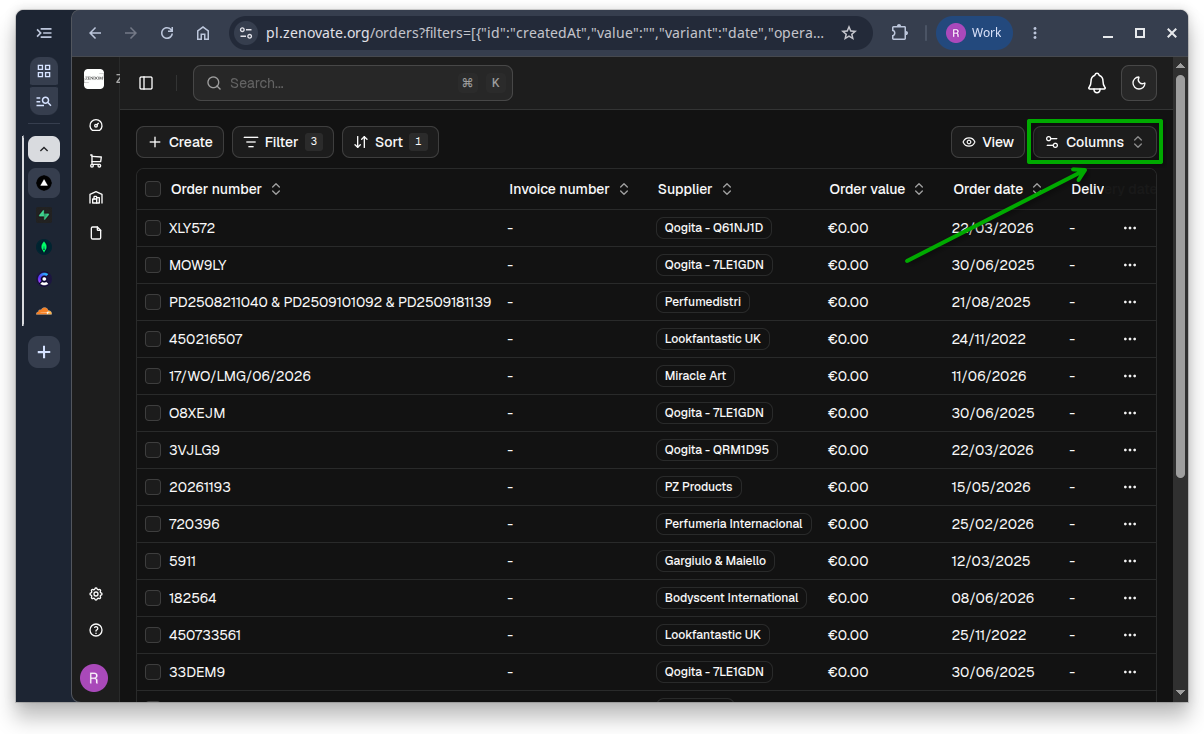Click the Bodyscent International supplier tag

point(731,598)
